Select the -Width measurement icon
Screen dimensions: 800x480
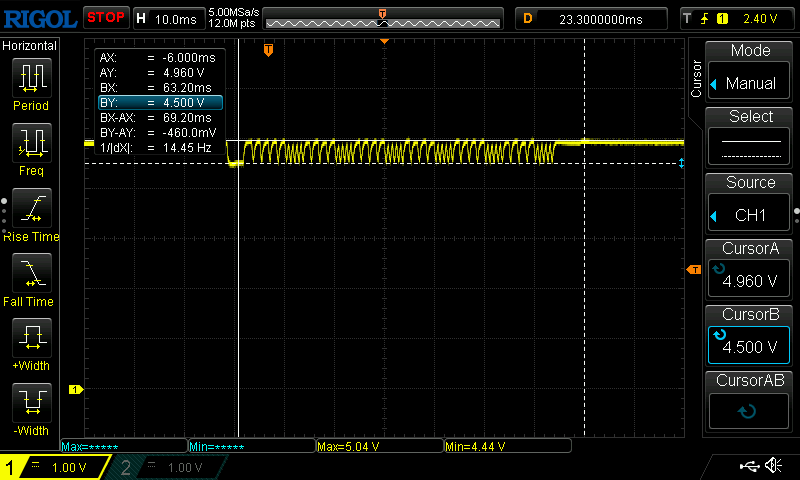32,402
